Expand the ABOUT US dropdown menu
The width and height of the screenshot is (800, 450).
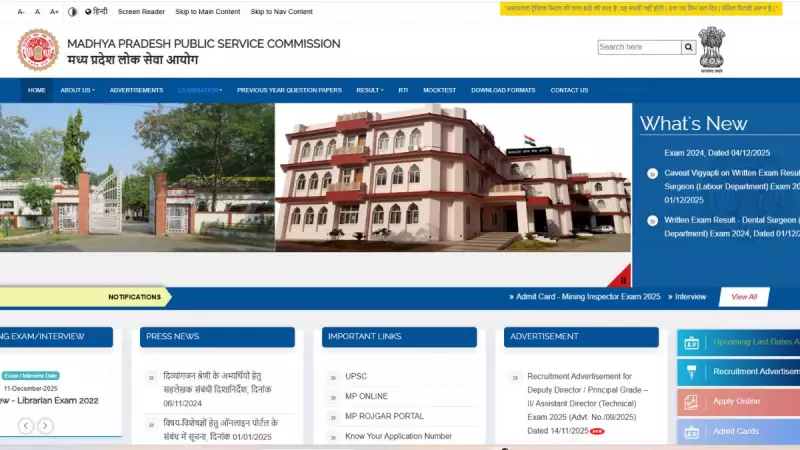[78, 90]
